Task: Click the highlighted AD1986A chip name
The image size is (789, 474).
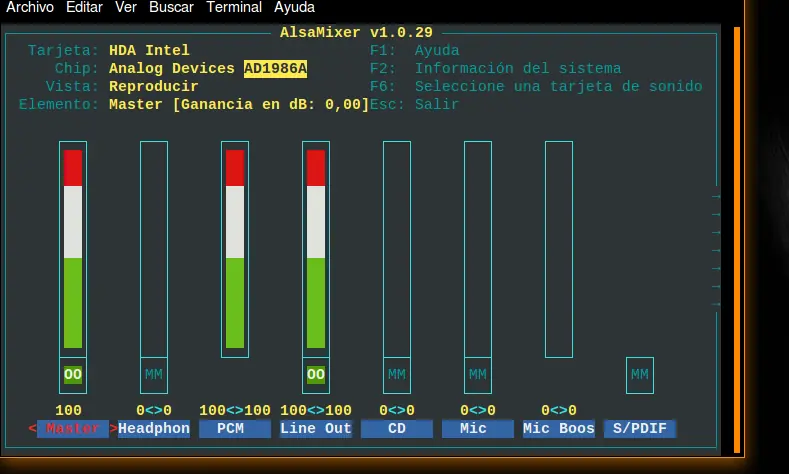Action: pos(275,68)
